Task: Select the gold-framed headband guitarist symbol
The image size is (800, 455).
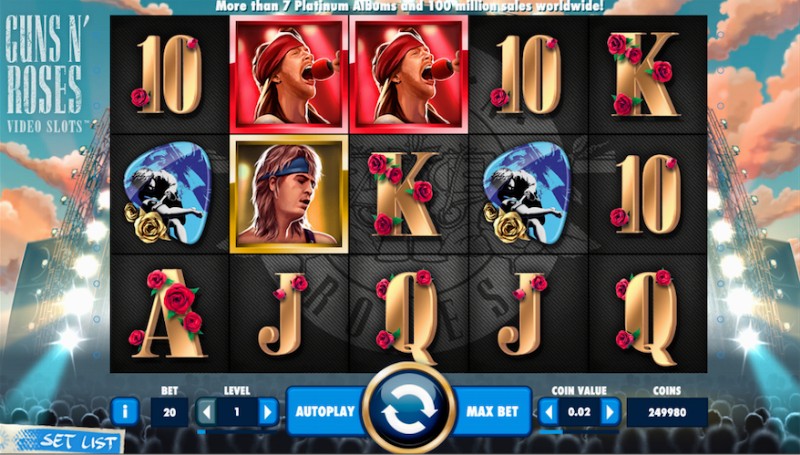Action: 289,194
